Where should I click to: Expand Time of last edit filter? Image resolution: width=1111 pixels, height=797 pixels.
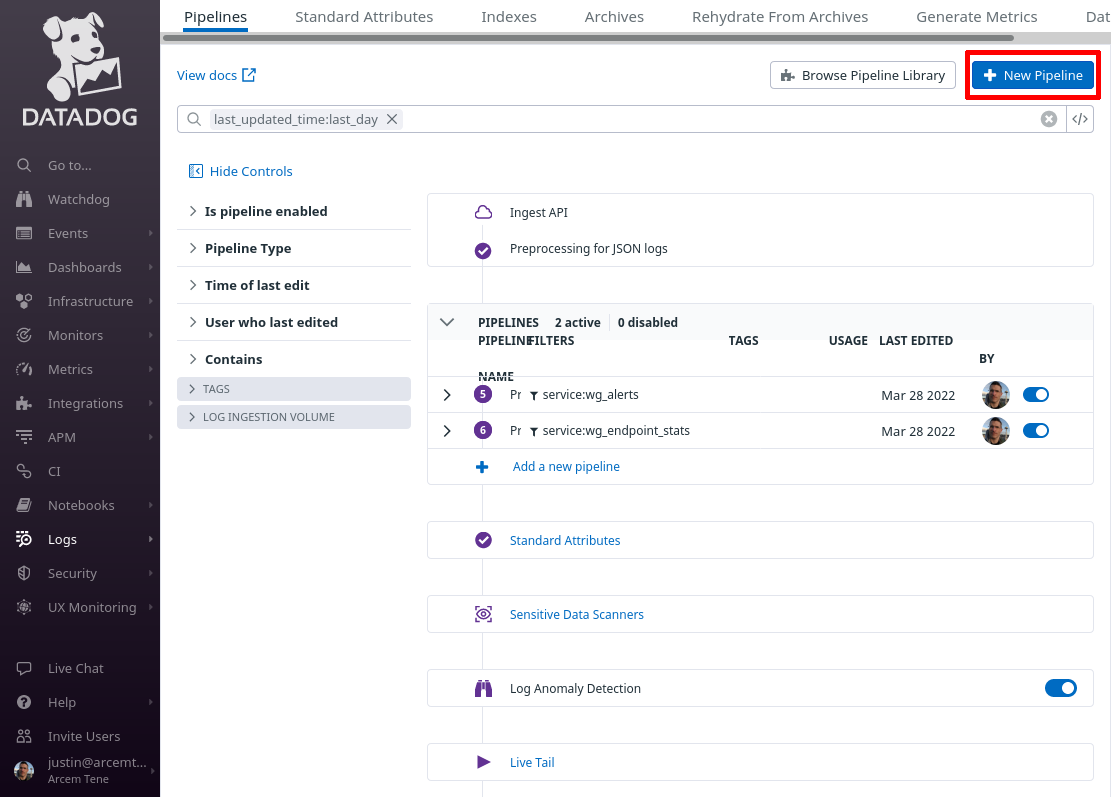294,285
